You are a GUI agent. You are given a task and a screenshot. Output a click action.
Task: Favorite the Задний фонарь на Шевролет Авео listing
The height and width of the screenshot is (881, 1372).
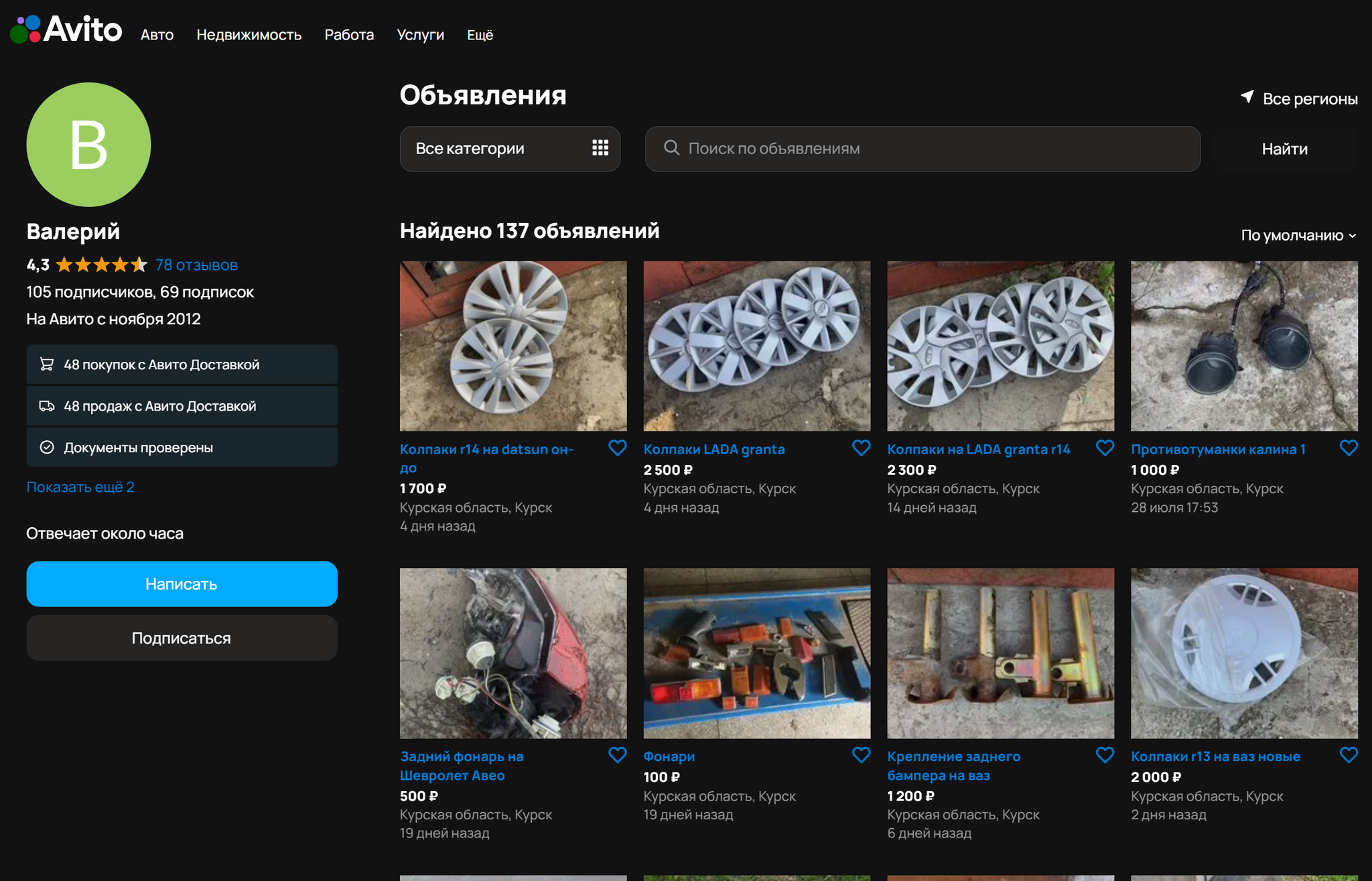click(x=617, y=755)
